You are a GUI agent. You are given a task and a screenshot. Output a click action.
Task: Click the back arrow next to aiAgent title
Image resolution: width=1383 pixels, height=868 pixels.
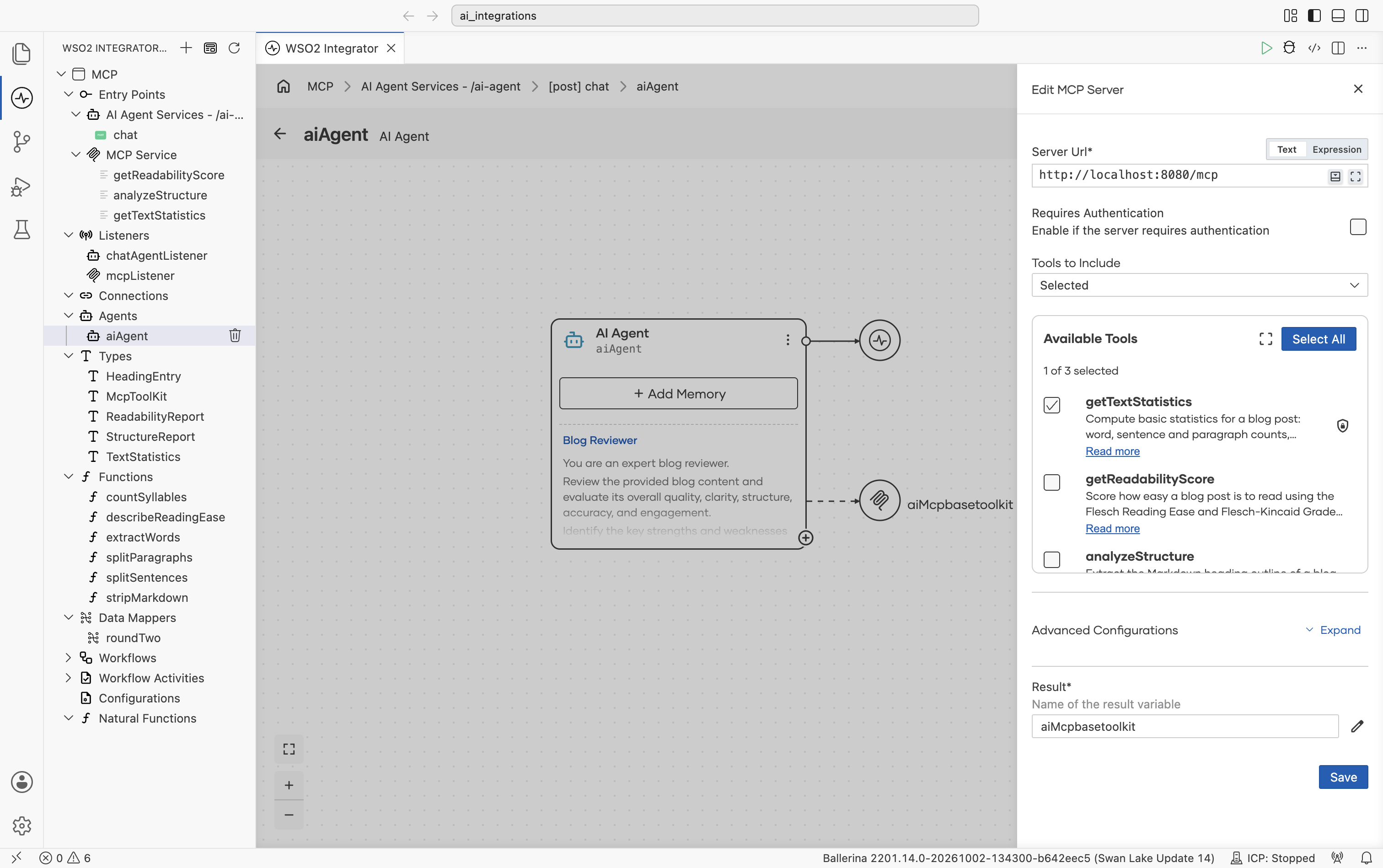(x=280, y=134)
